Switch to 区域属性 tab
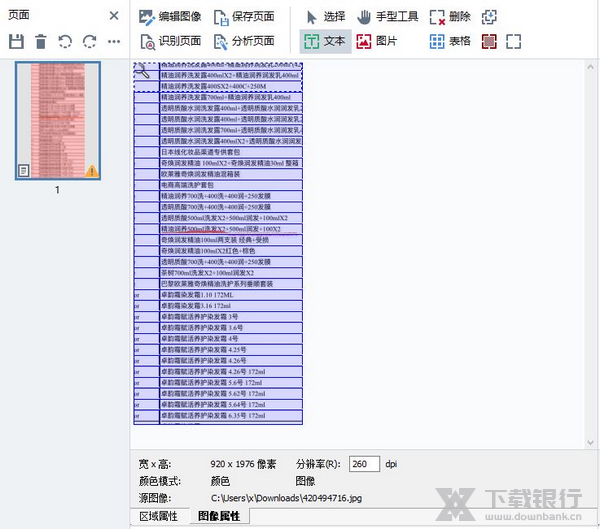The width and height of the screenshot is (600, 529). point(158,516)
